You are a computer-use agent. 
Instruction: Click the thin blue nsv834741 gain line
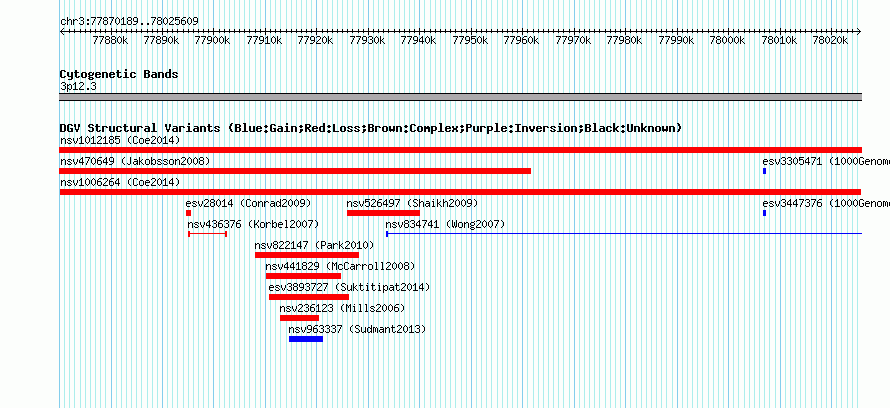pos(624,234)
